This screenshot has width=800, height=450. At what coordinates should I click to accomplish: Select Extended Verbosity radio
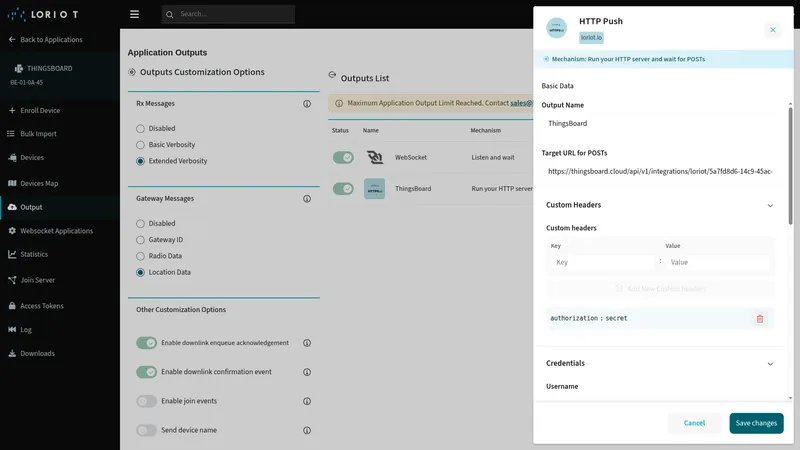pos(140,161)
